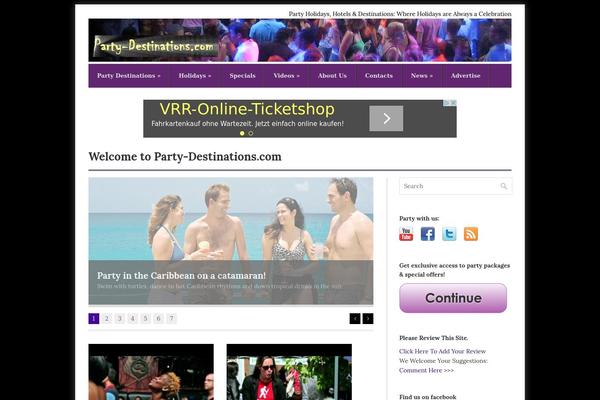Click the Continue button
The height and width of the screenshot is (400, 600).
453,298
